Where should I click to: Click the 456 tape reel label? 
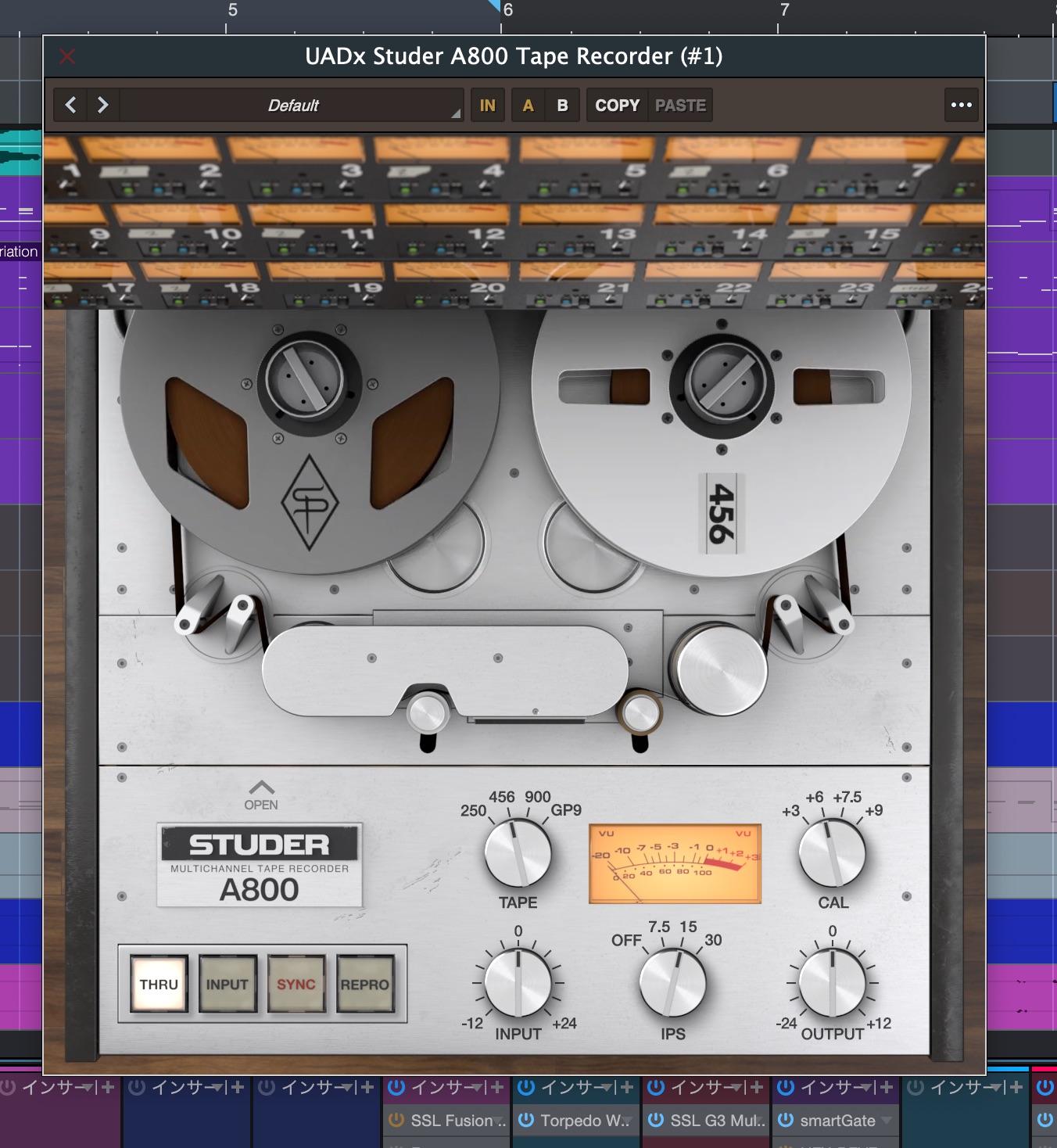[721, 513]
